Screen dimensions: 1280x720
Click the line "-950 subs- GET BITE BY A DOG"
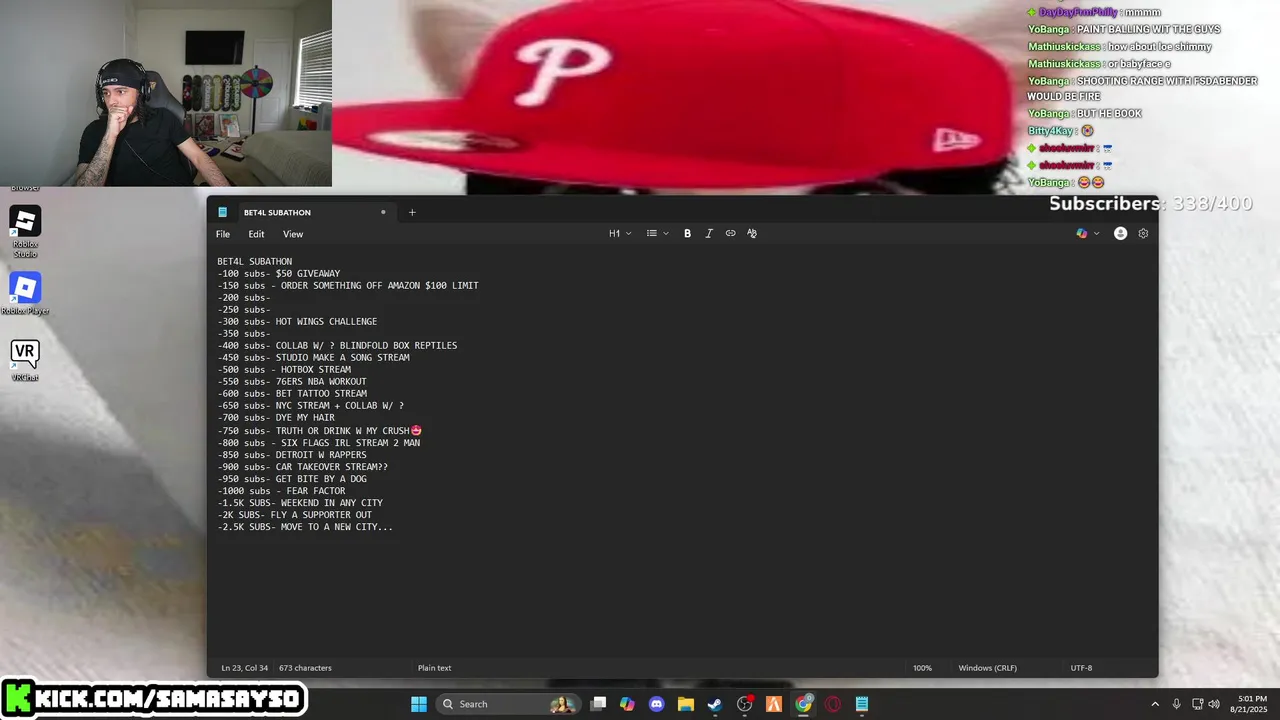(292, 479)
